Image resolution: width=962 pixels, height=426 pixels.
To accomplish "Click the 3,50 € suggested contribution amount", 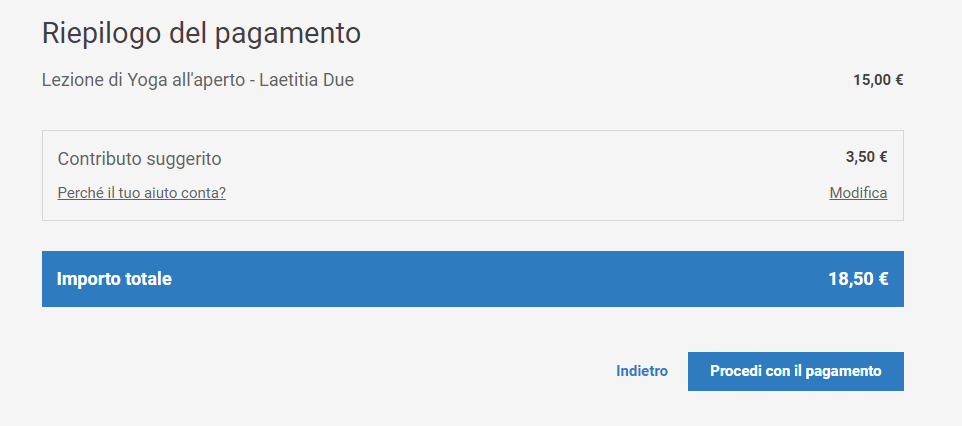I will pos(866,156).
